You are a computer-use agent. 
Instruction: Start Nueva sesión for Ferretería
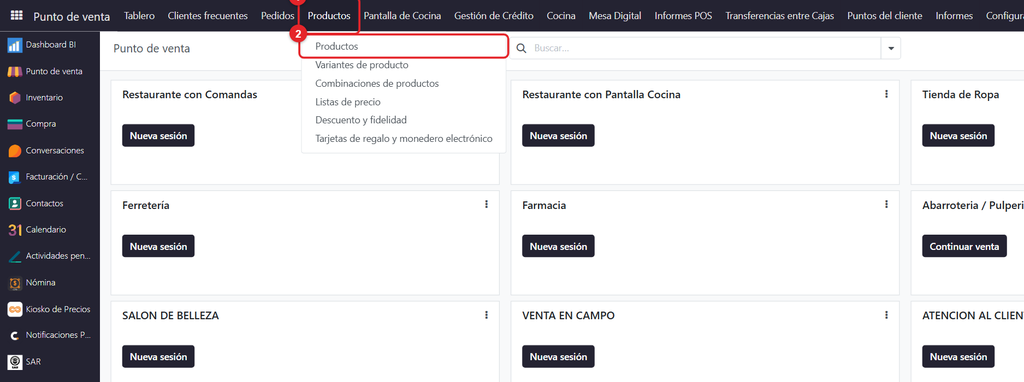158,246
